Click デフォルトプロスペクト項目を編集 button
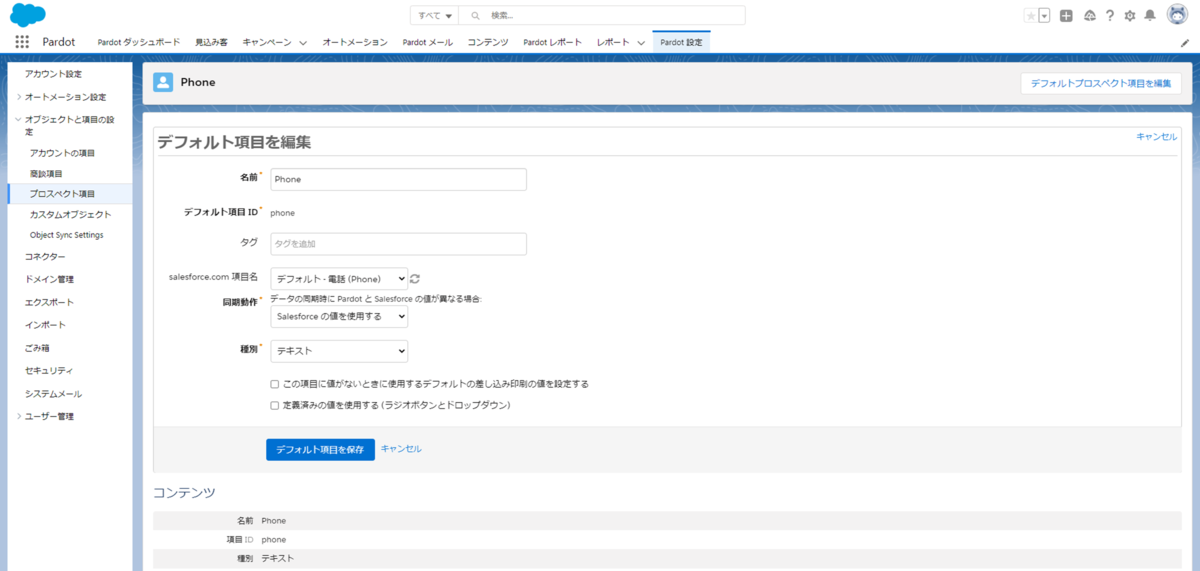1200x571 pixels. point(1100,83)
